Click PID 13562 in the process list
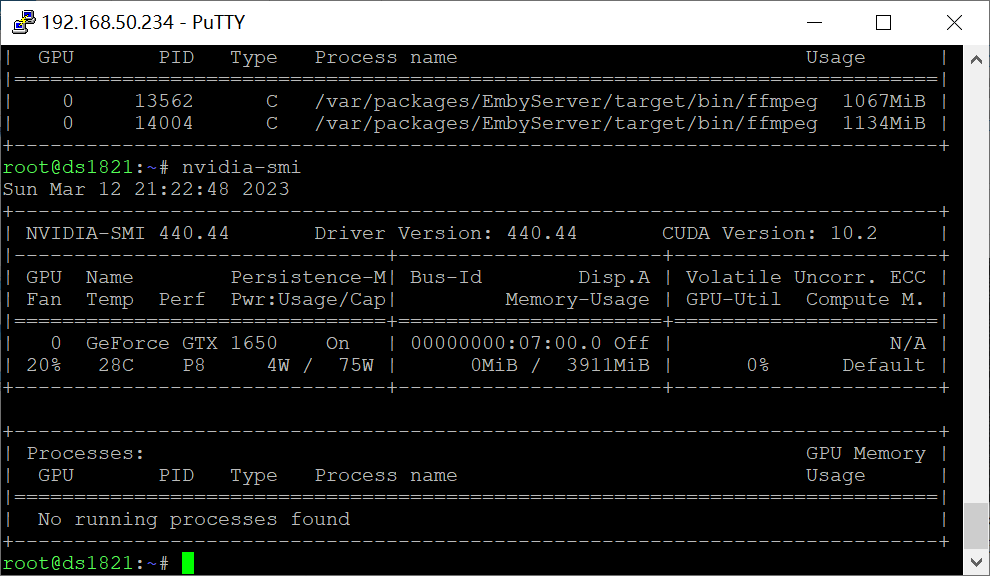The width and height of the screenshot is (990, 576). [164, 101]
